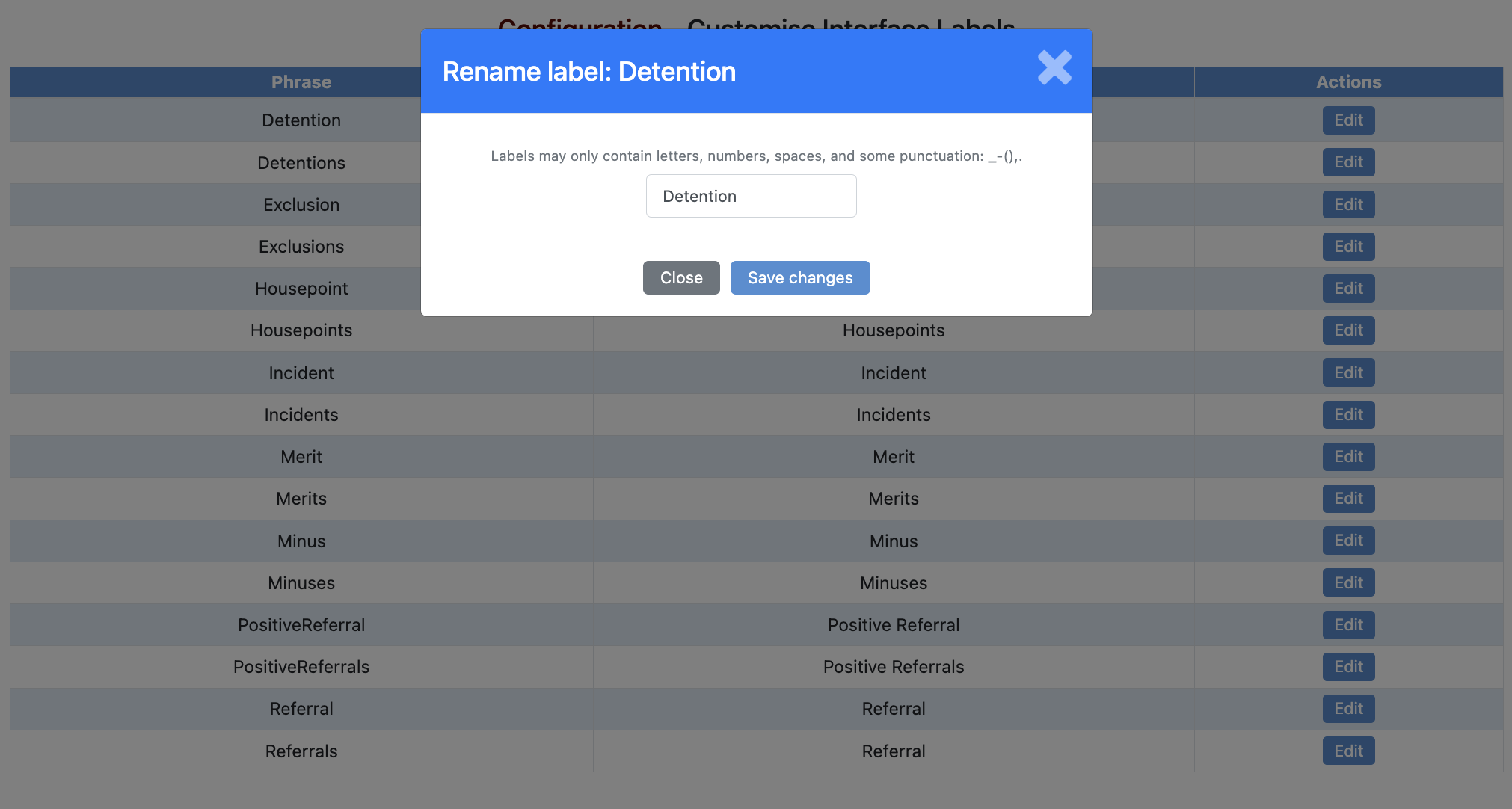Select the Incident phrase cell
Viewport: 1512px width, 809px height.
point(301,372)
